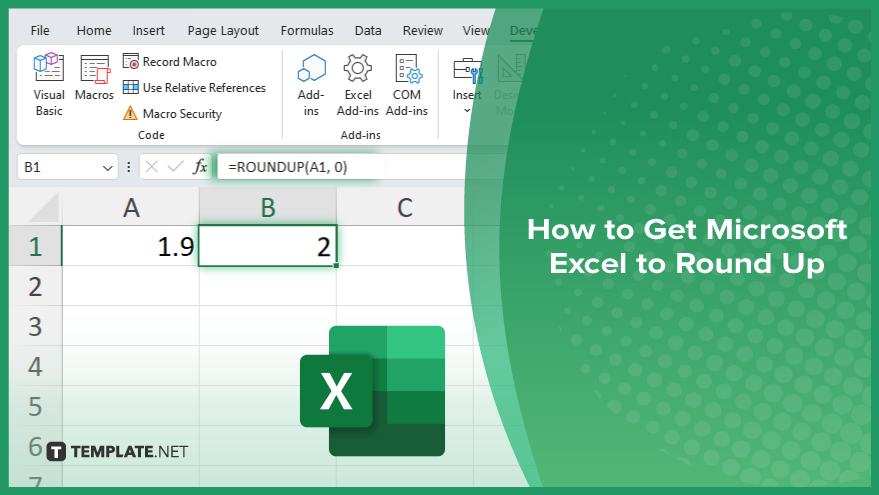Image resolution: width=879 pixels, height=495 pixels.
Task: Start Record Macro
Action: 170,61
